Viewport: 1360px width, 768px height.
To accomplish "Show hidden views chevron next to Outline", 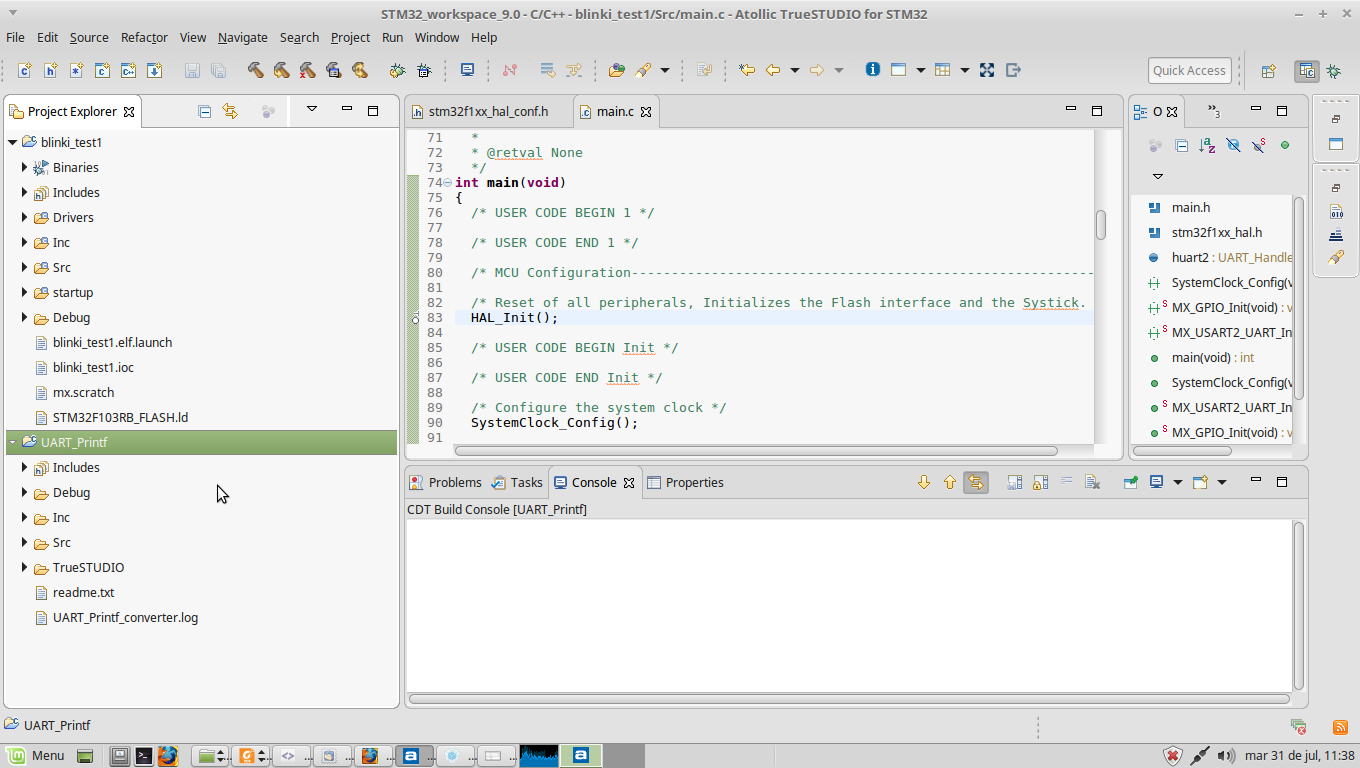I will pos(1213,111).
